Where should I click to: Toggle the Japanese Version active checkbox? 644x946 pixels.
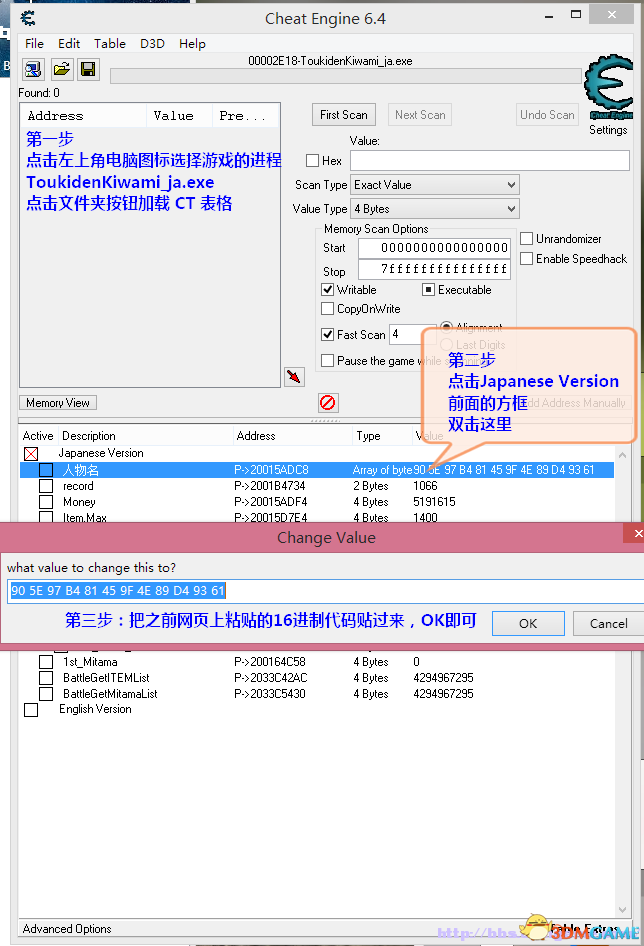click(x=31, y=454)
